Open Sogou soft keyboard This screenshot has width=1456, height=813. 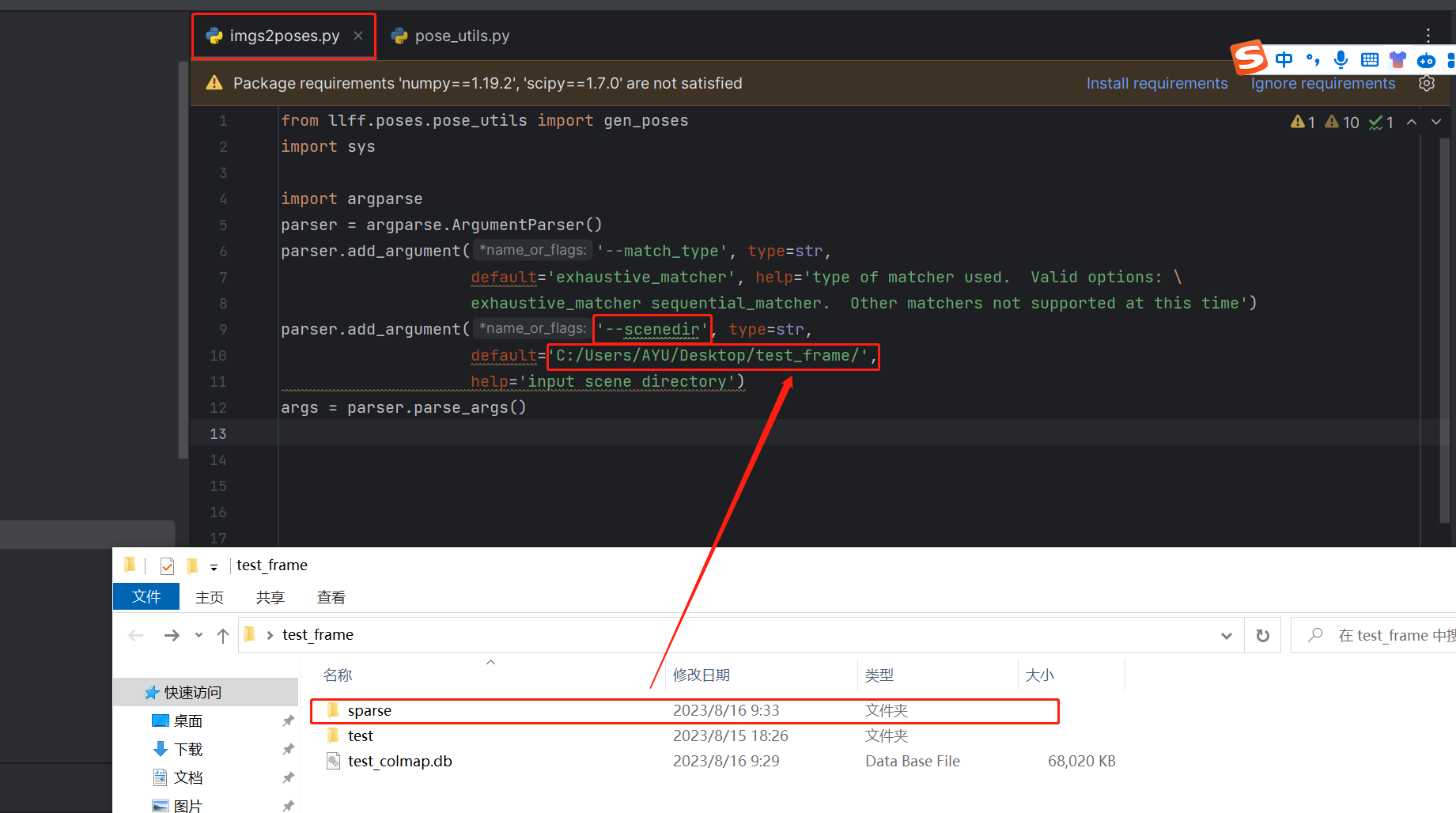pos(1370,59)
